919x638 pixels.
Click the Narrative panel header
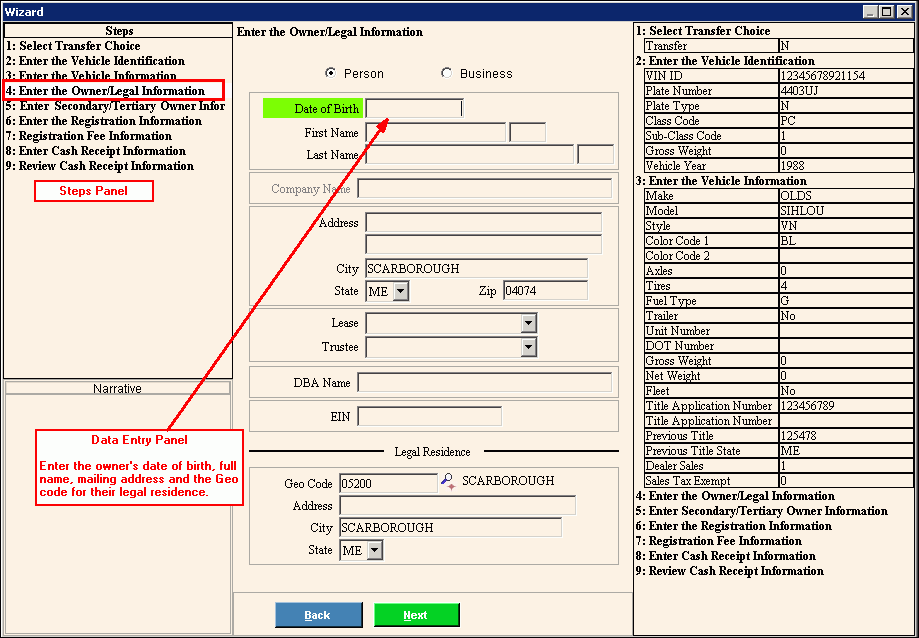point(117,388)
